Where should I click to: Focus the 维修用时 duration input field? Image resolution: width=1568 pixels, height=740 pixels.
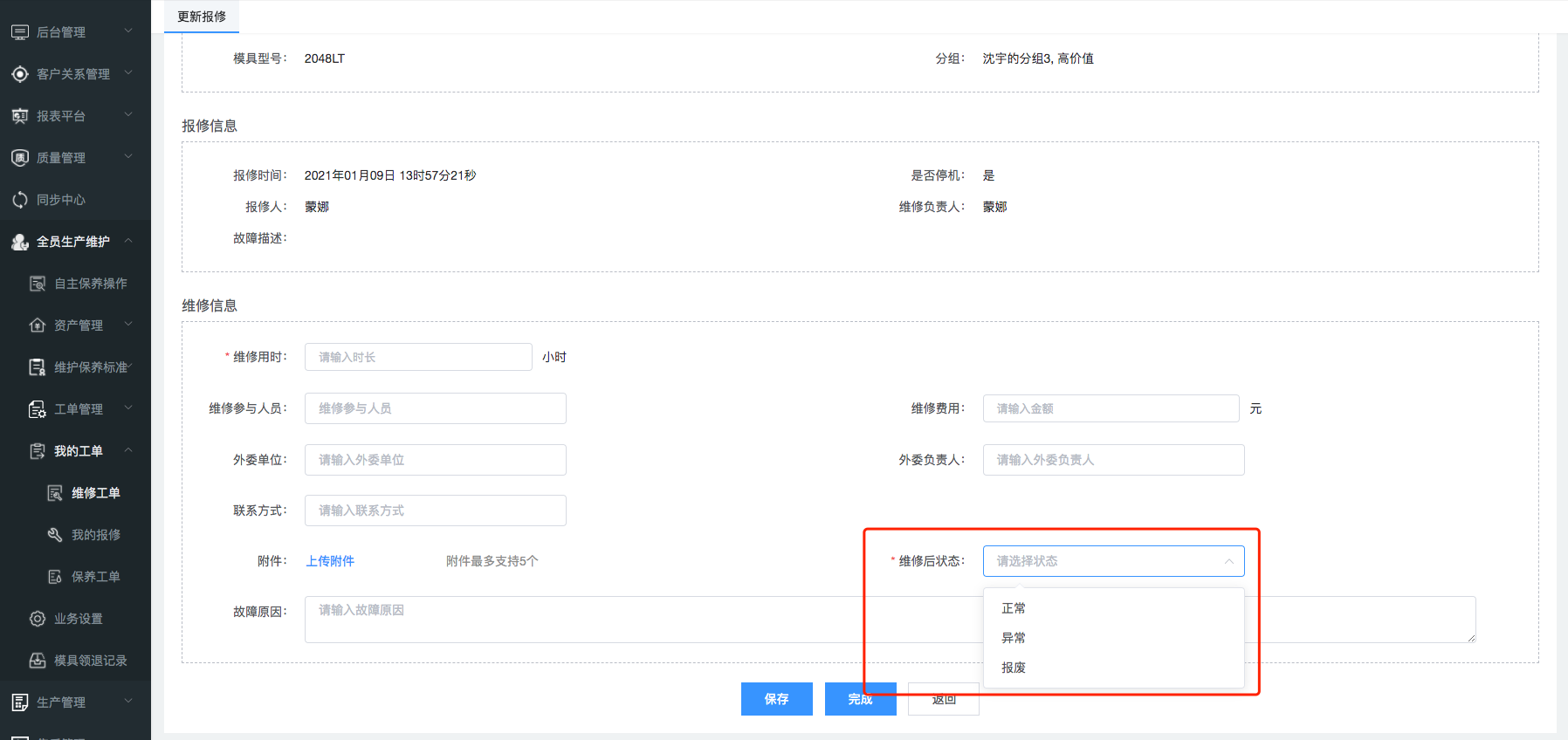(x=418, y=357)
